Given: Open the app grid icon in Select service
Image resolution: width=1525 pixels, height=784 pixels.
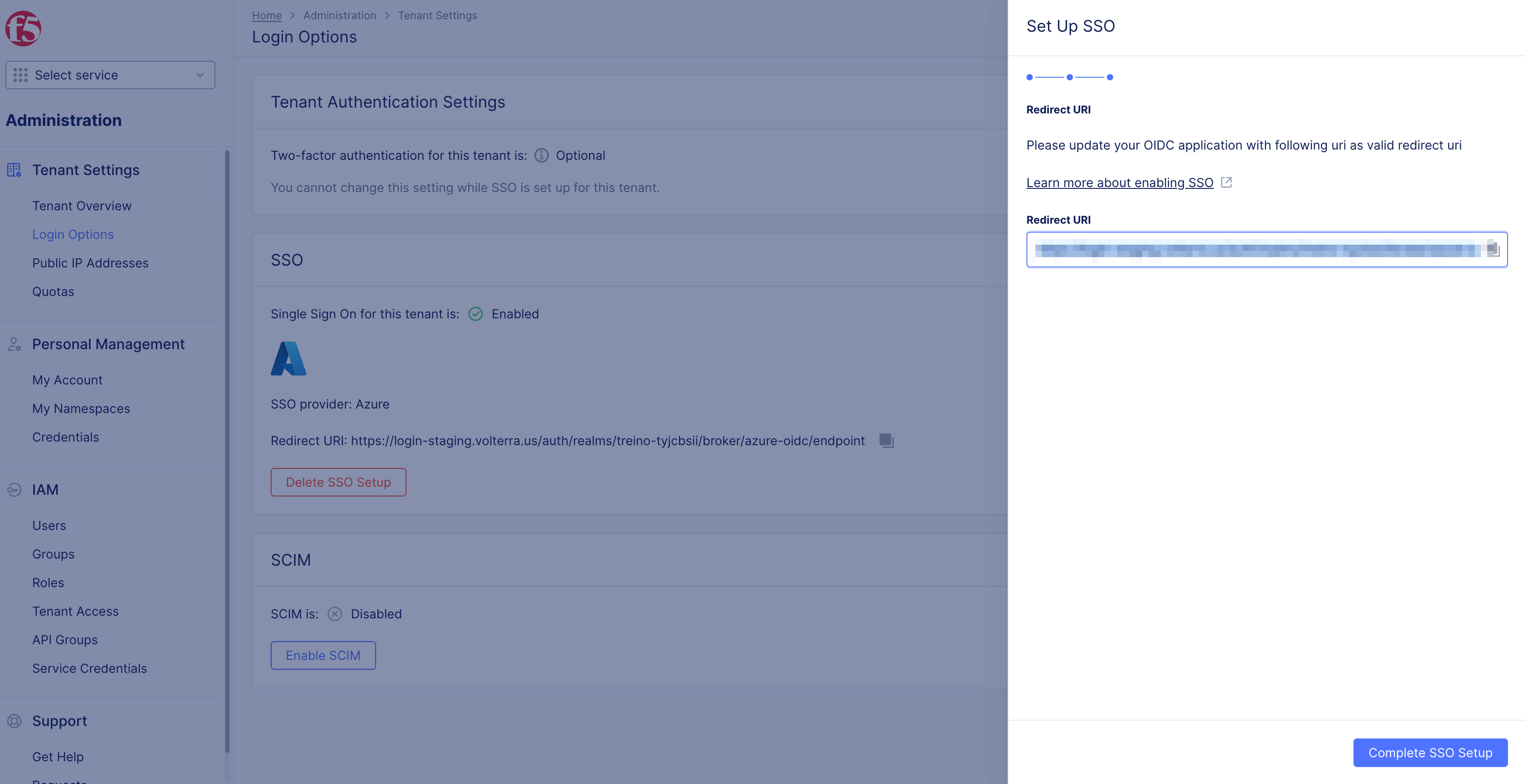Looking at the screenshot, I should 21,75.
